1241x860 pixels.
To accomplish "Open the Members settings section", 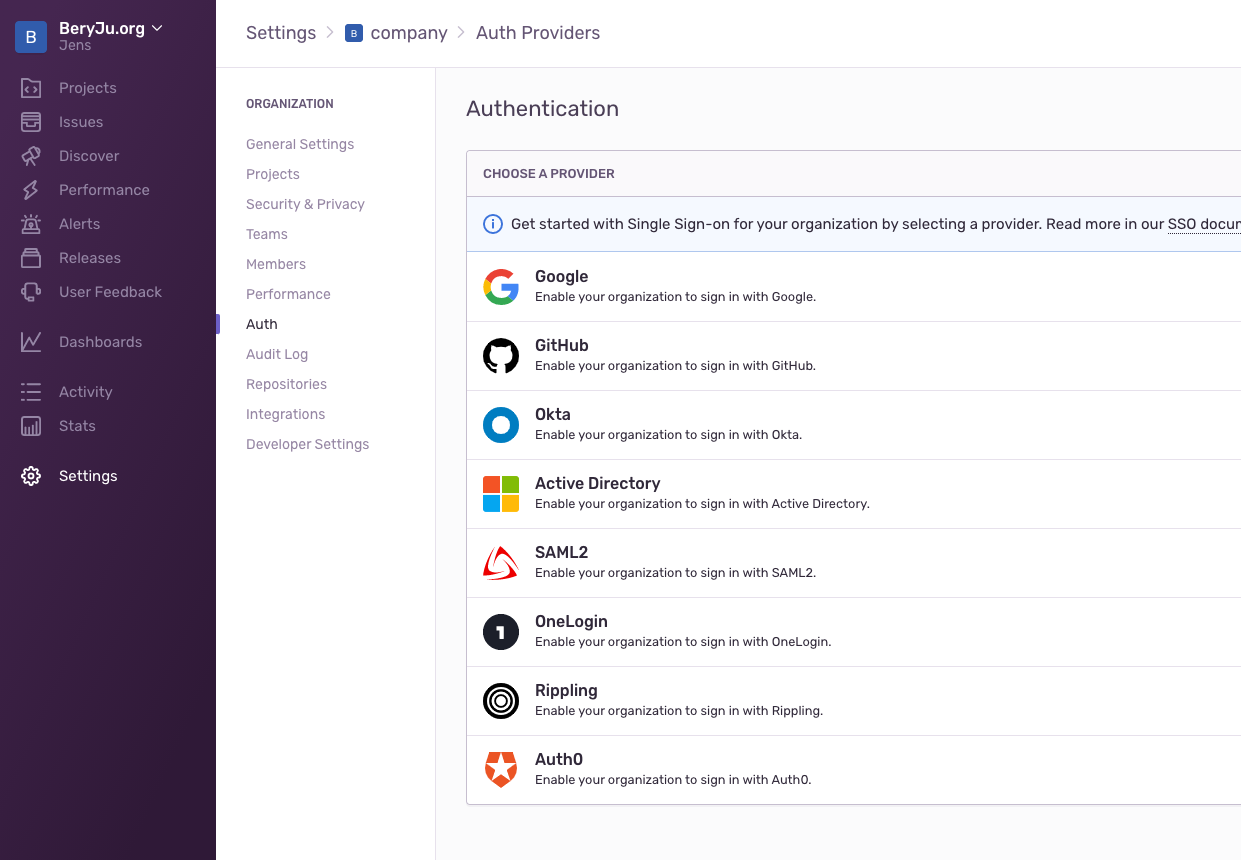I will pos(276,264).
